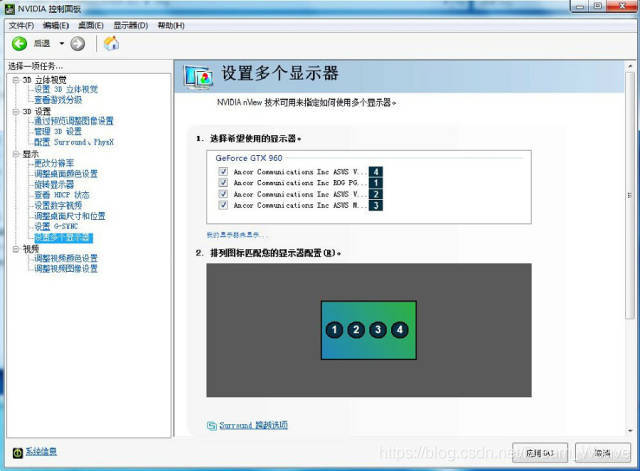Click the green Back arrow icon
Screen dimensions: 640x471
[x=19, y=44]
